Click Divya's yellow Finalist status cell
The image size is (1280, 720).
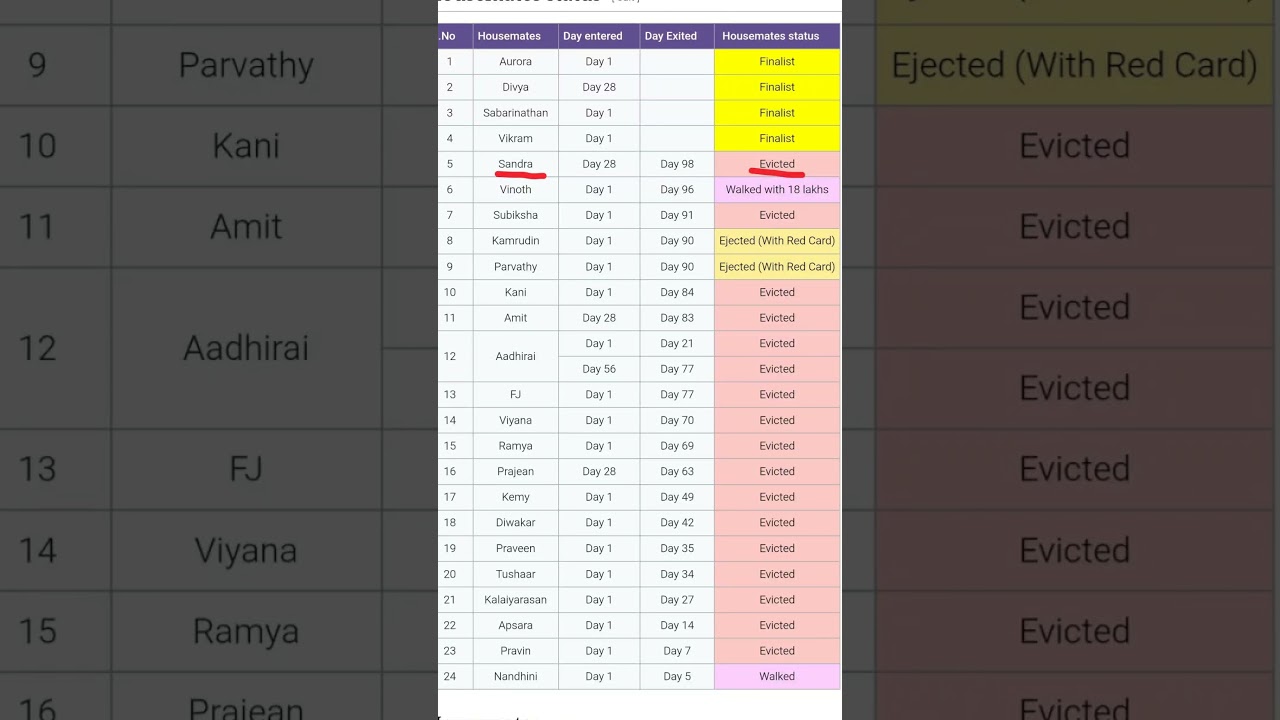point(776,87)
